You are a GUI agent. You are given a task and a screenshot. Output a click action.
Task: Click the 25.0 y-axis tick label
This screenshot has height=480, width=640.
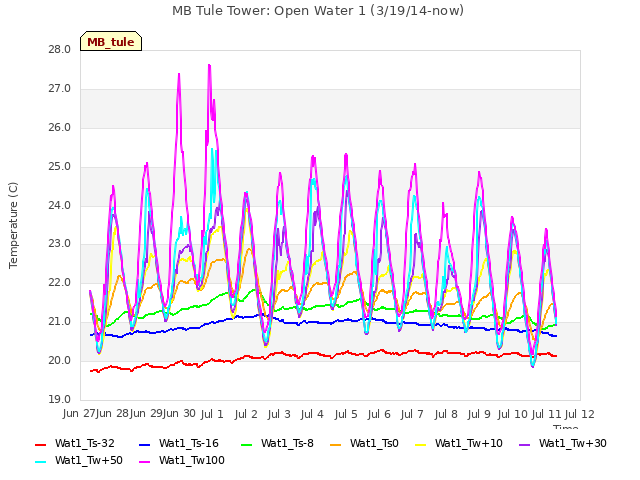click(60, 167)
